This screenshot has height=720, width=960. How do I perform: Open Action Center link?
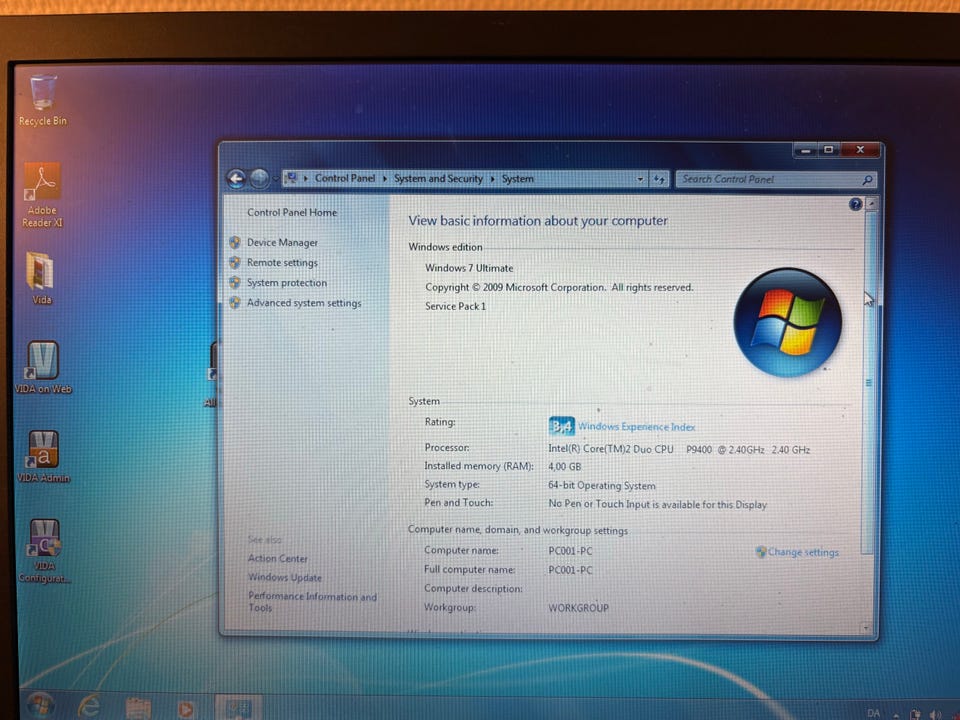click(x=277, y=558)
